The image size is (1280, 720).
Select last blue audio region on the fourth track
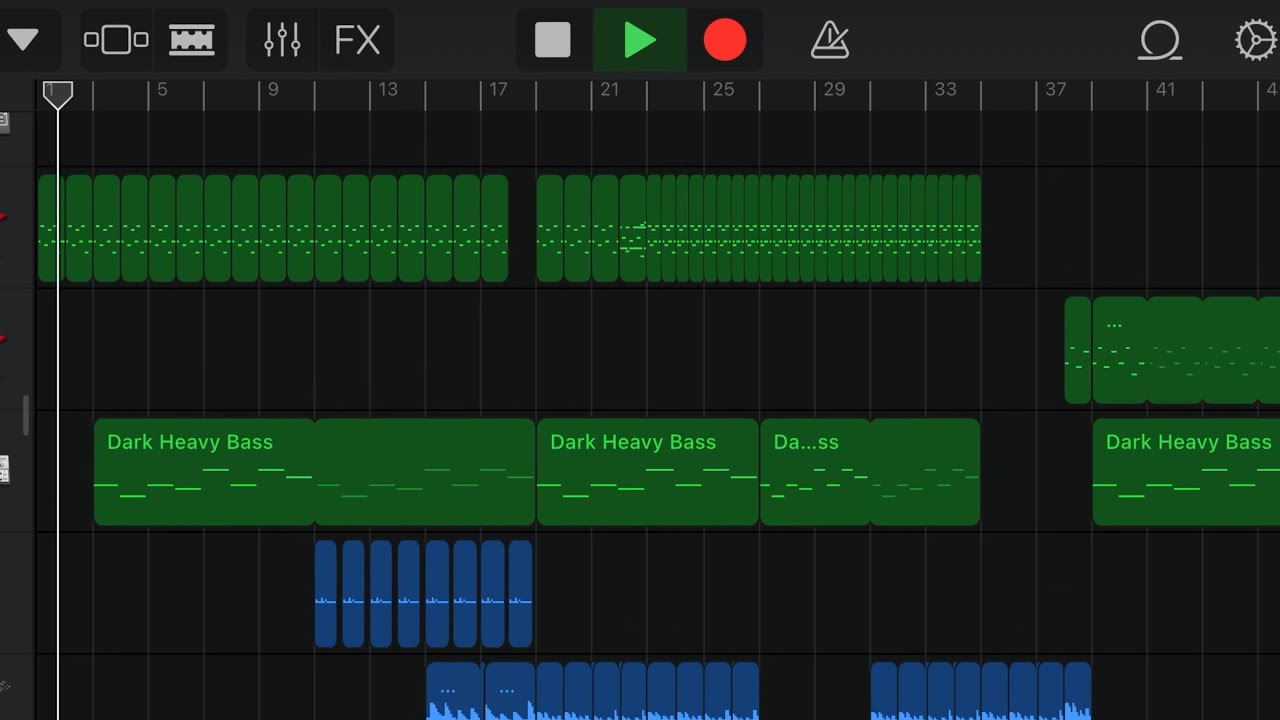[520, 594]
